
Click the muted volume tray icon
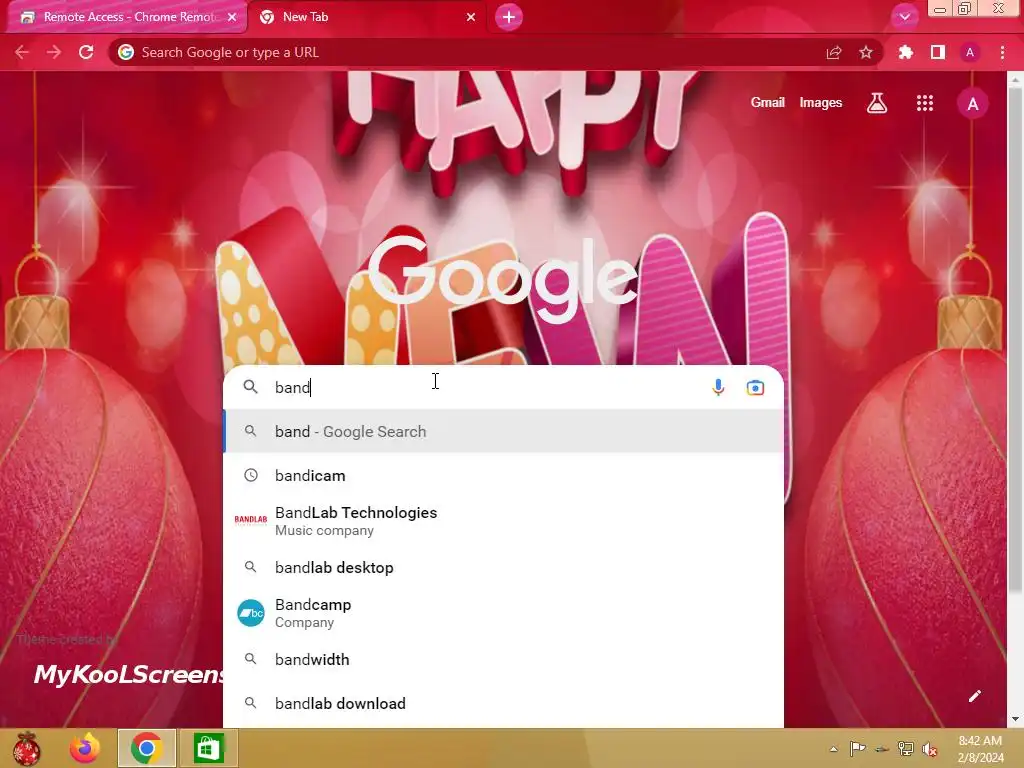click(929, 749)
